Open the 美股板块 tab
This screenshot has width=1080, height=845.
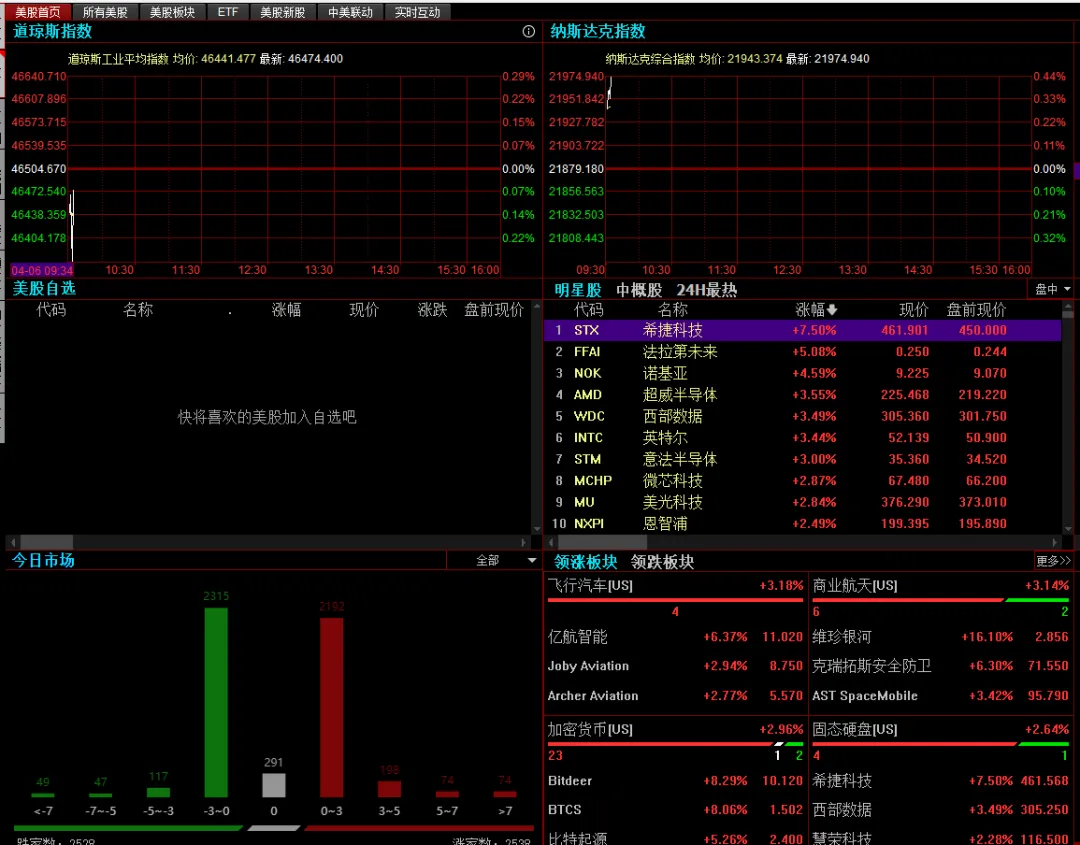[172, 12]
